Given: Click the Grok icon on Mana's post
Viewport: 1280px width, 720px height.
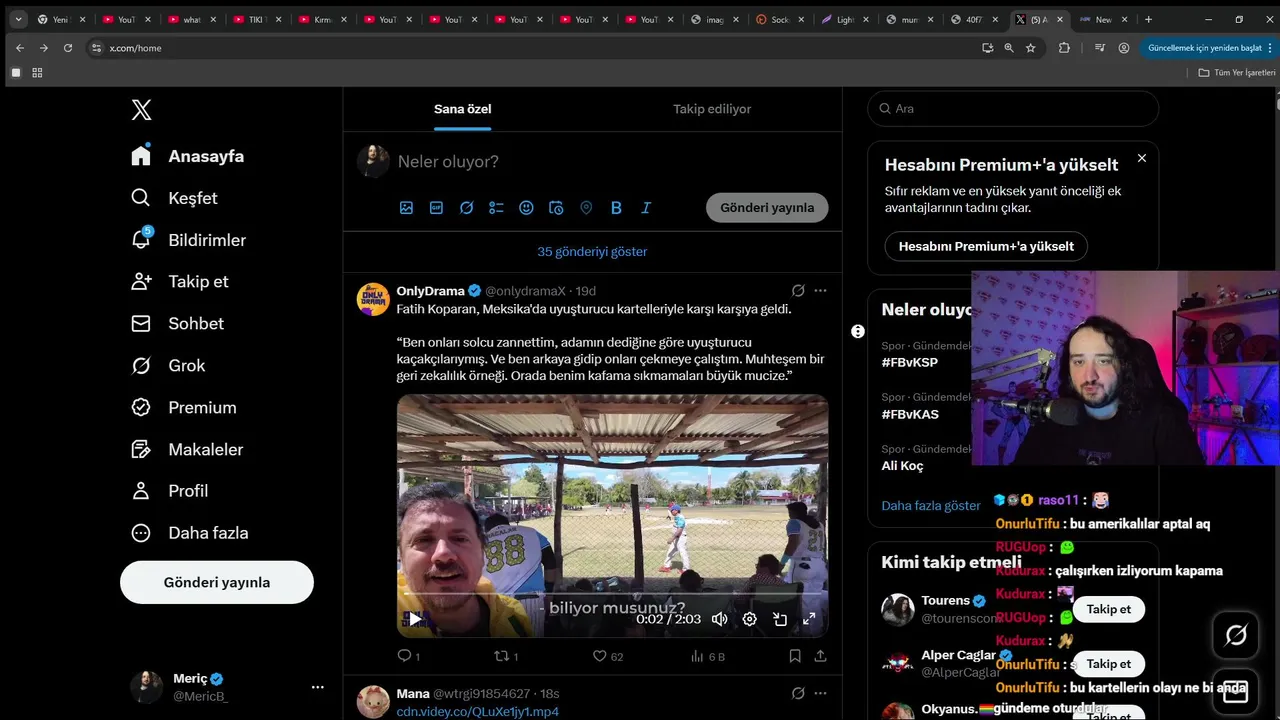Looking at the screenshot, I should pos(798,693).
